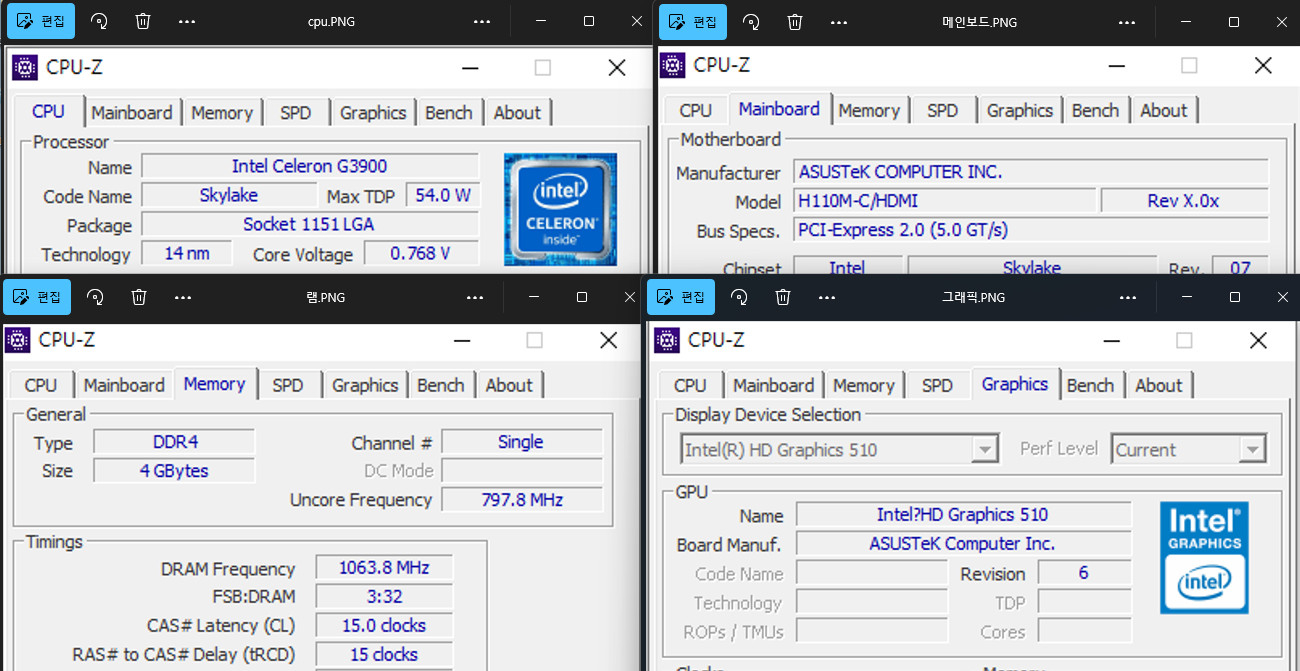Viewport: 1300px width, 671px height.
Task: Switch to the SPD tab in the cpu window
Action: click(295, 112)
